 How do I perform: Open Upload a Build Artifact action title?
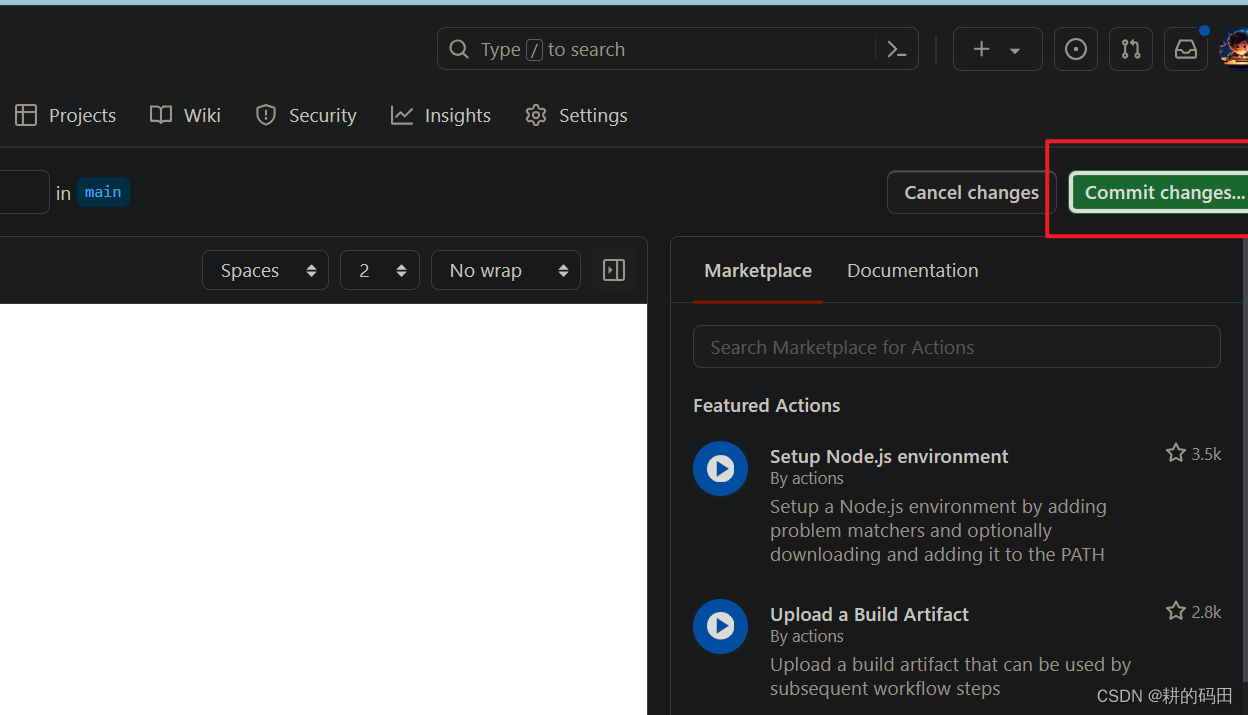click(869, 614)
